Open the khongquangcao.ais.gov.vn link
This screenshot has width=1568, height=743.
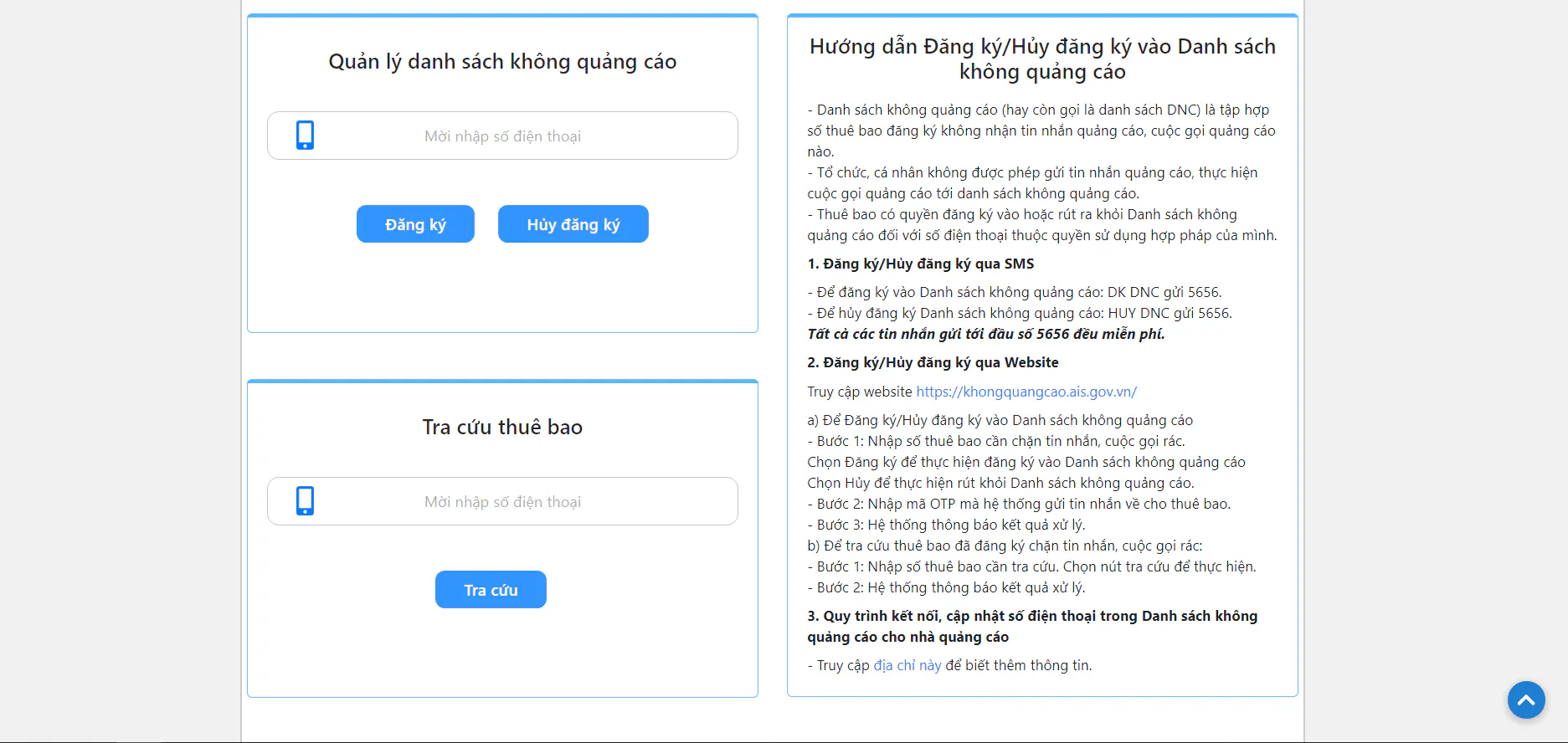[1026, 392]
